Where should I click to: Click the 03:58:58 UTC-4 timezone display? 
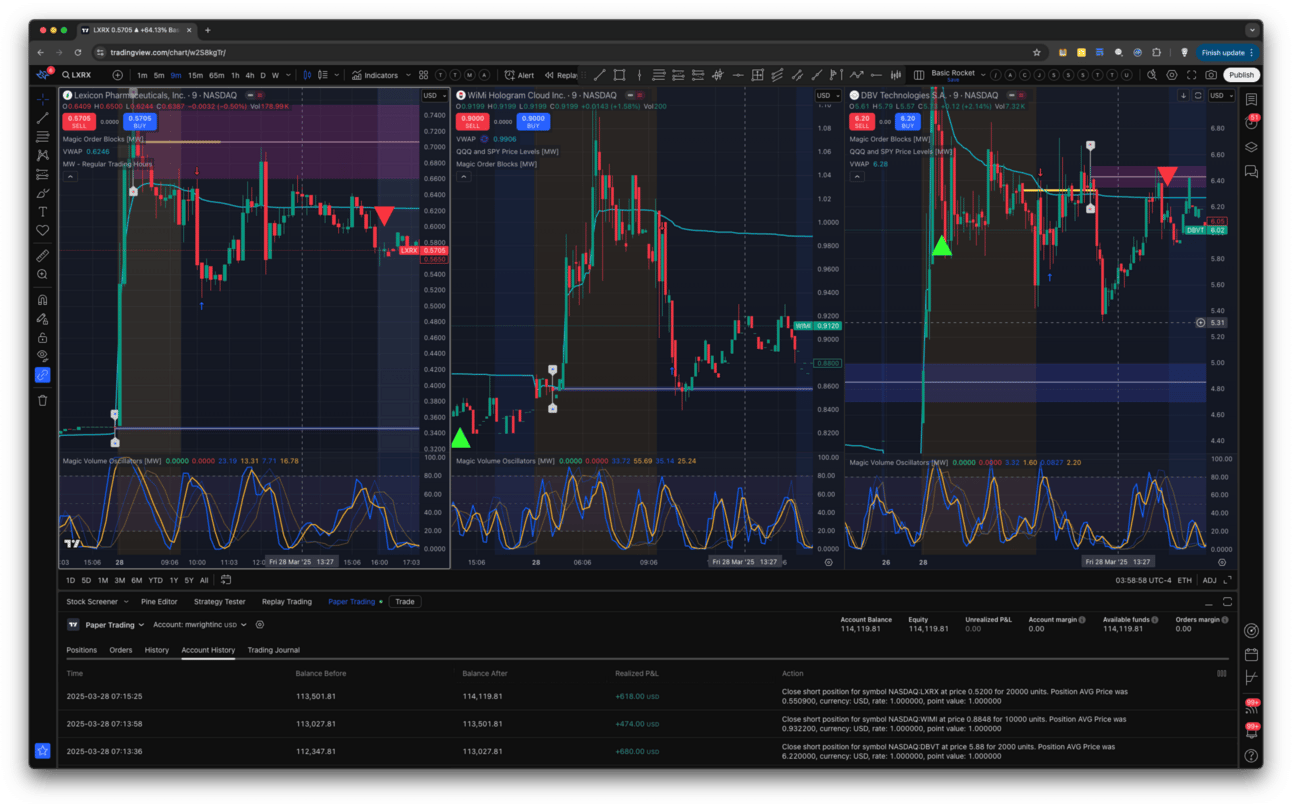[x=1143, y=580]
